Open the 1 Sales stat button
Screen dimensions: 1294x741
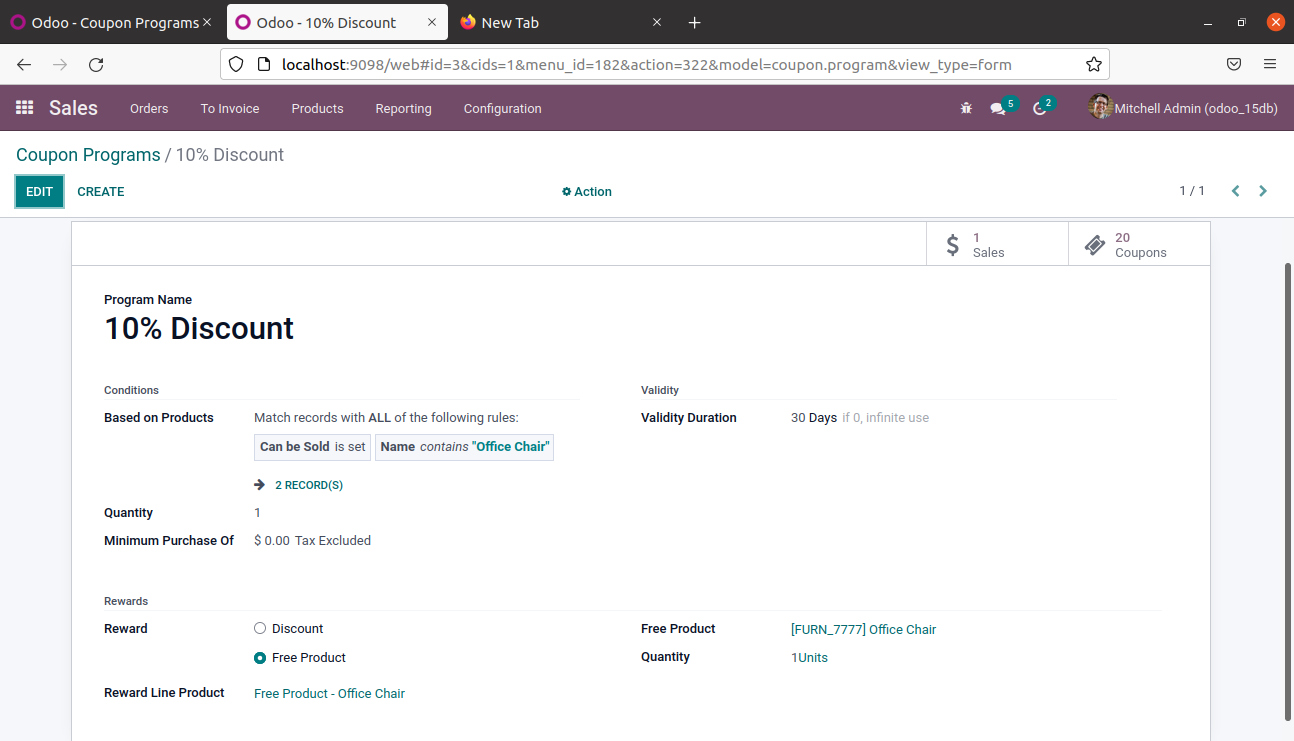tap(997, 244)
